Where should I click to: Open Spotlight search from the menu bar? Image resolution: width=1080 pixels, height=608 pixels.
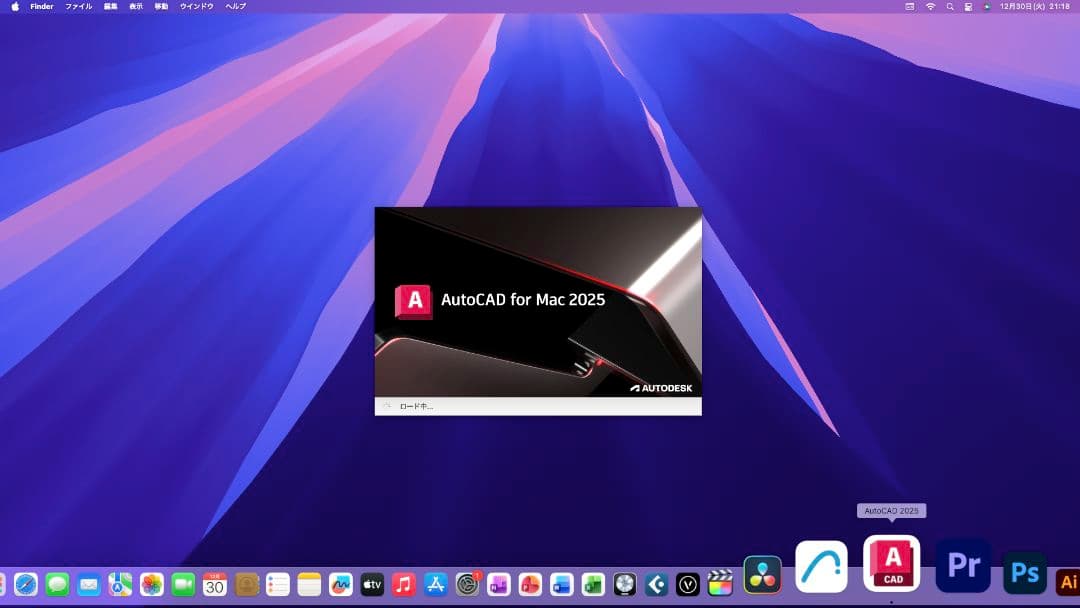948,6
